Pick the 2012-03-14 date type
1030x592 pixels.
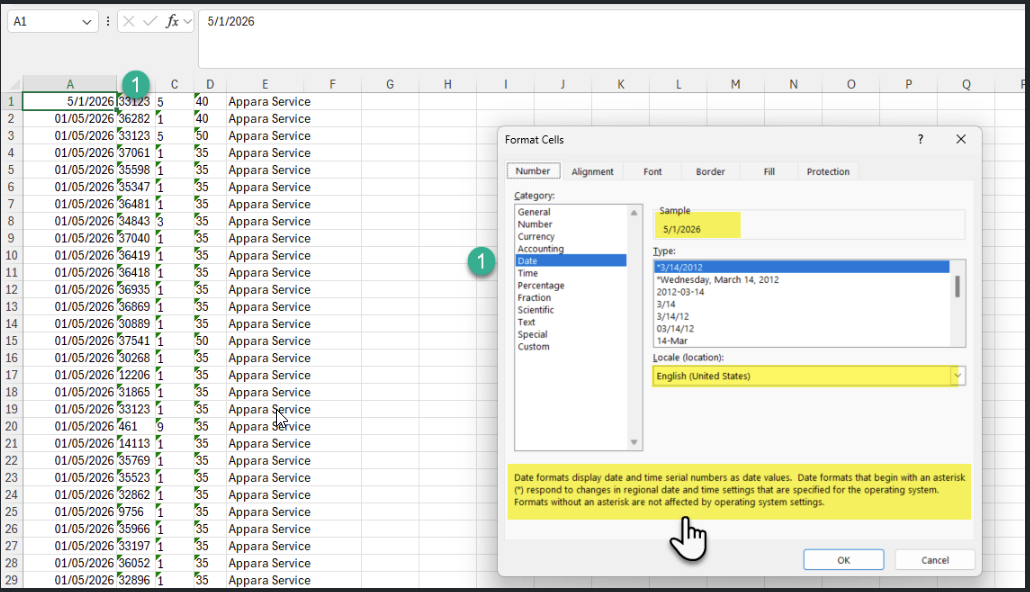802,292
